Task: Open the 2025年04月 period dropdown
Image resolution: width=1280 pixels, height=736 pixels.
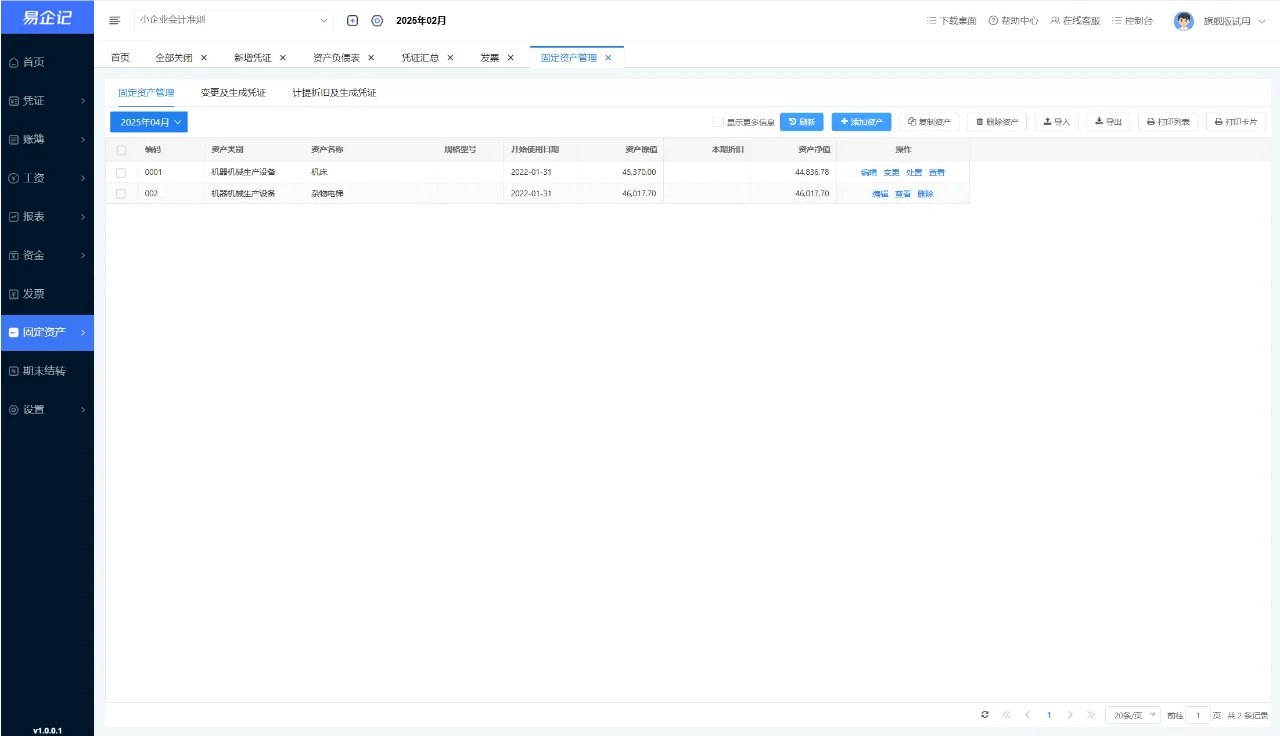Action: click(x=149, y=122)
